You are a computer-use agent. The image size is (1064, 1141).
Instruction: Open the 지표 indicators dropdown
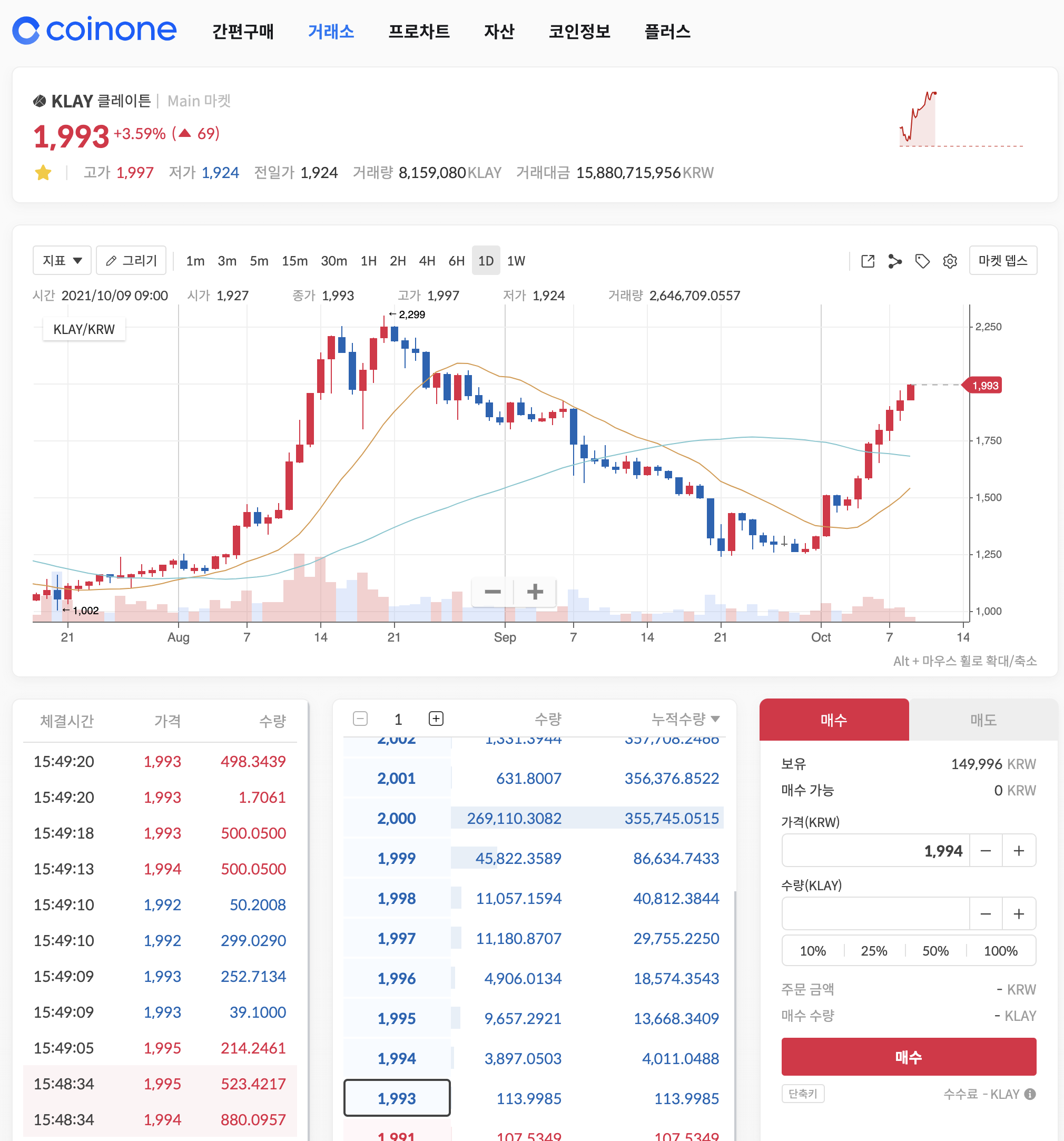click(62, 261)
